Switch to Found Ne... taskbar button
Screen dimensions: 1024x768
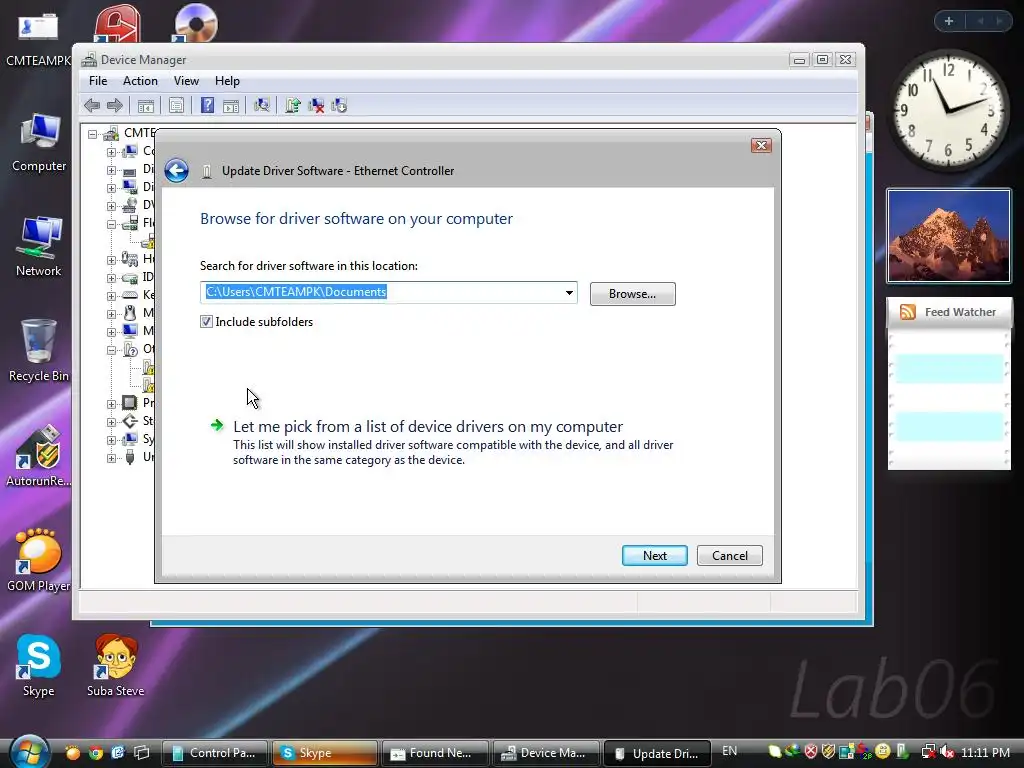[435, 753]
